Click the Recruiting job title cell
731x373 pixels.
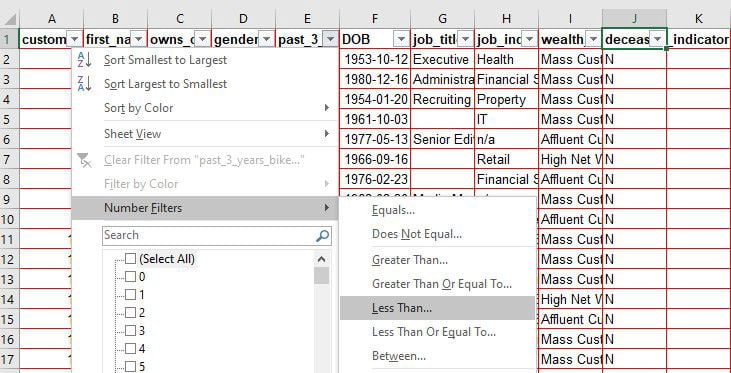click(x=442, y=99)
